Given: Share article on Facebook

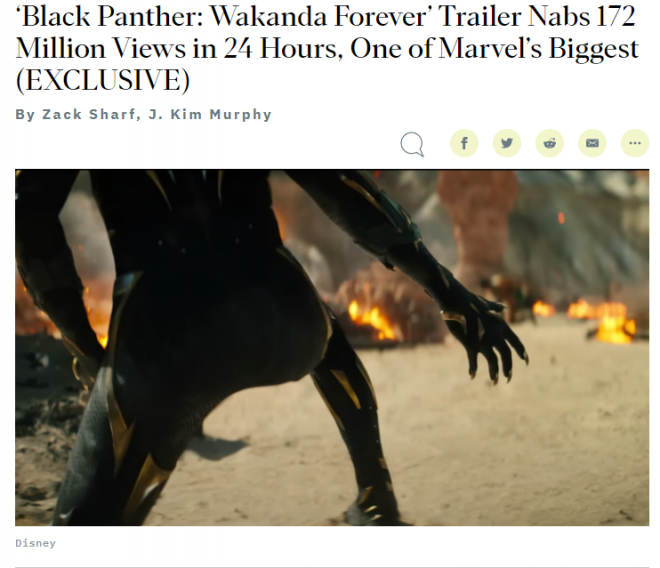Looking at the screenshot, I should (x=464, y=143).
